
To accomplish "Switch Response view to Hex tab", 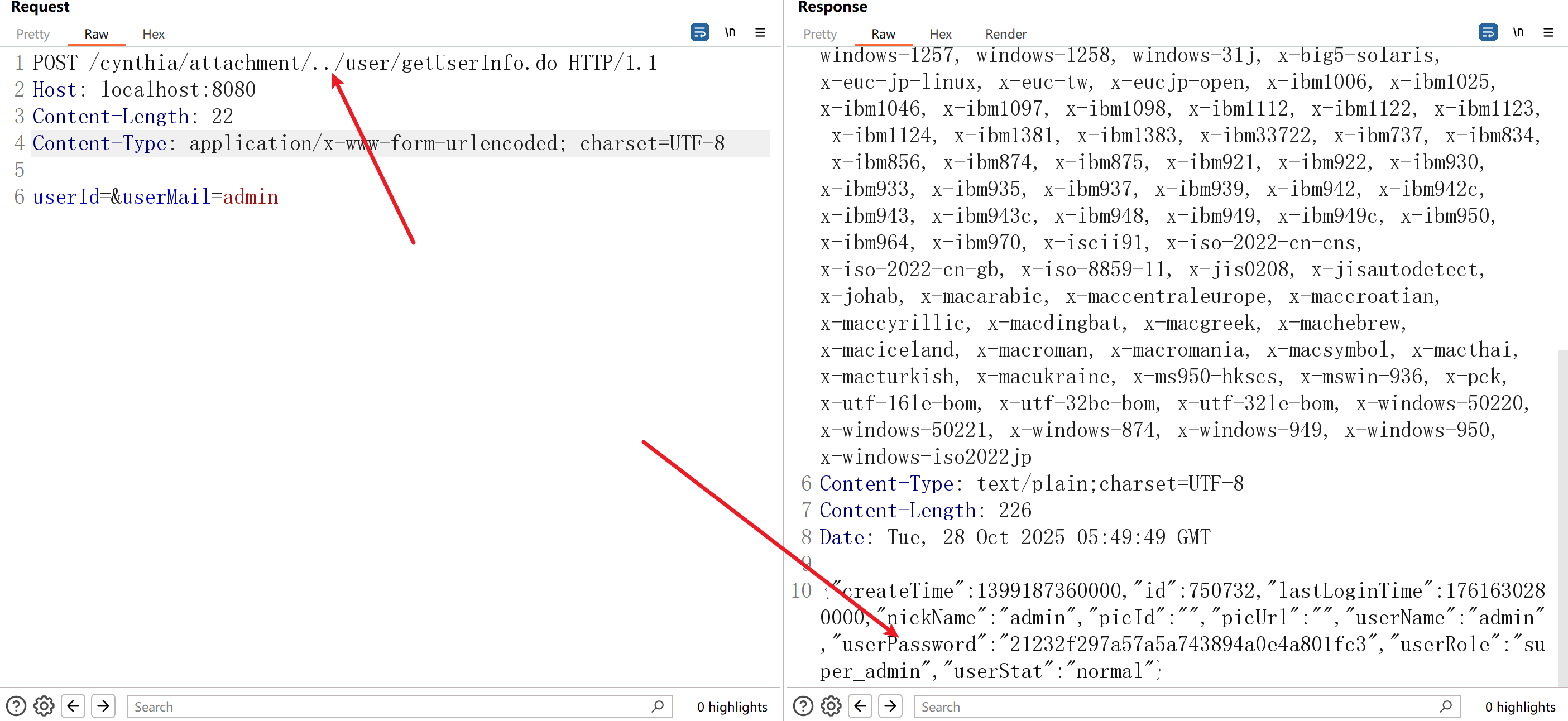I will point(940,34).
